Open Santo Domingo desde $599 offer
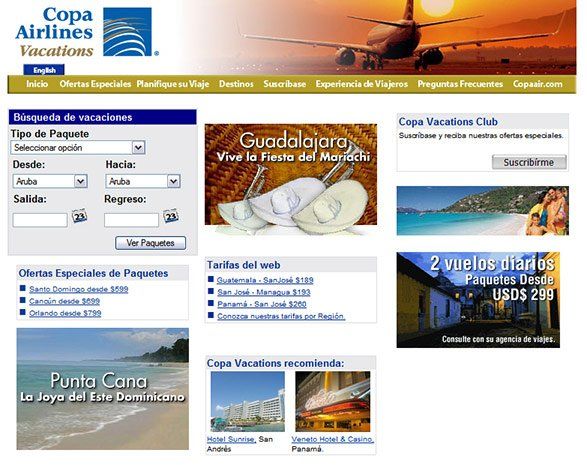587x465 pixels. [x=79, y=289]
